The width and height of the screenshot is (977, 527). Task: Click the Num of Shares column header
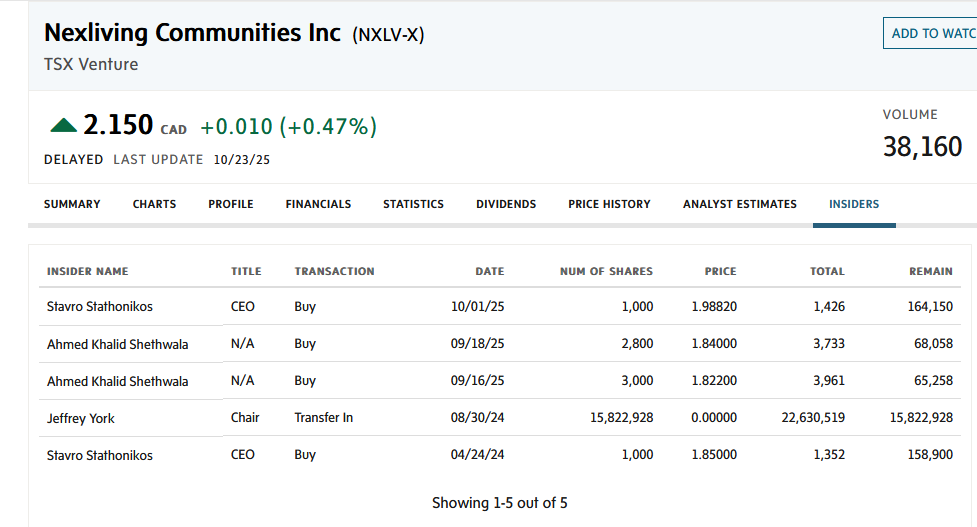(x=606, y=272)
